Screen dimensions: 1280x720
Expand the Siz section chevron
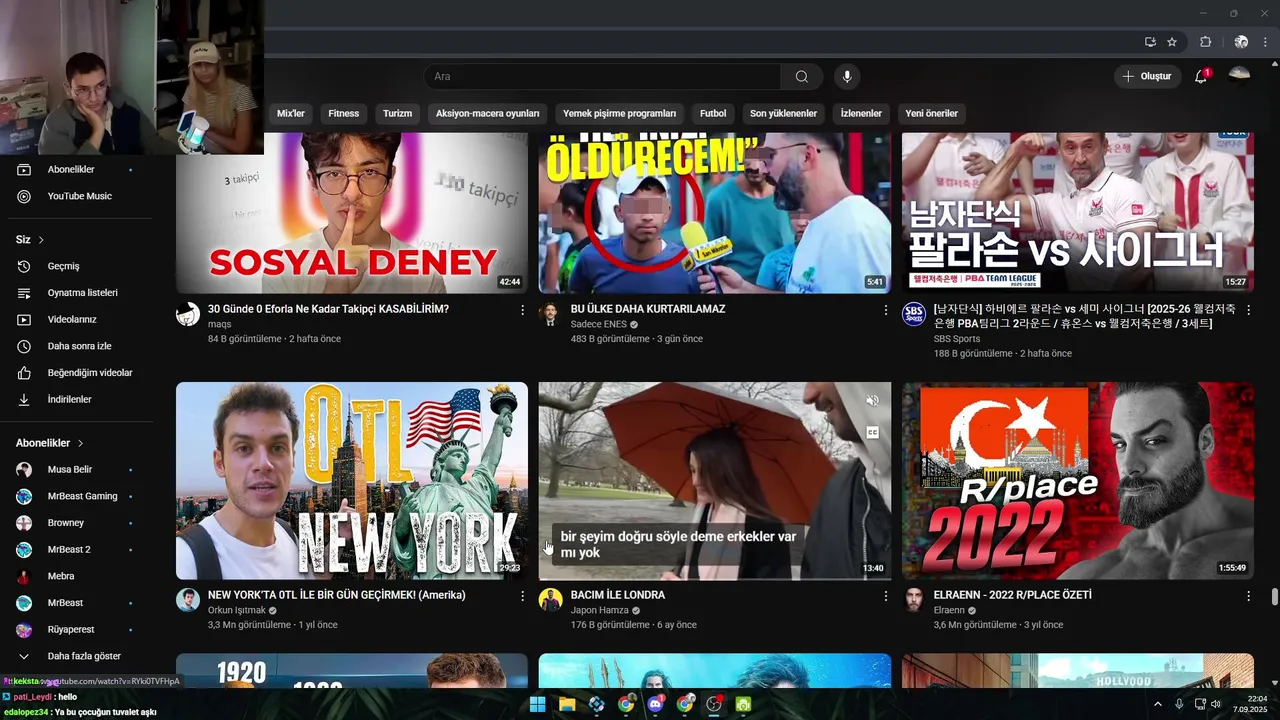(41, 240)
